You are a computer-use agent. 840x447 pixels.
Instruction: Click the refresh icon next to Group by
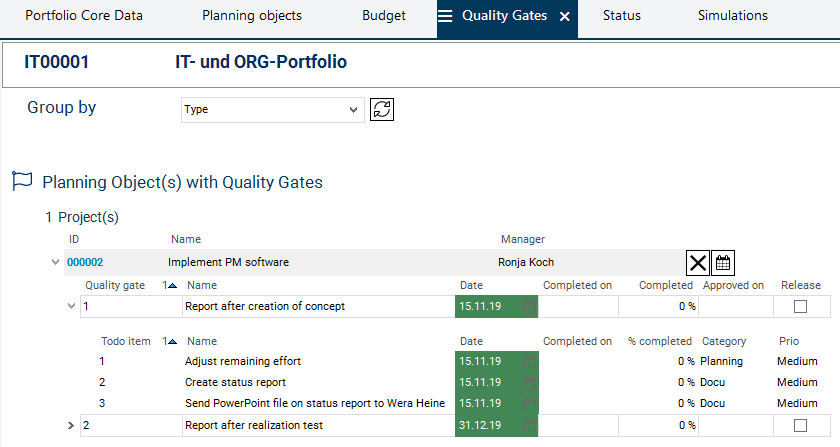coord(382,109)
